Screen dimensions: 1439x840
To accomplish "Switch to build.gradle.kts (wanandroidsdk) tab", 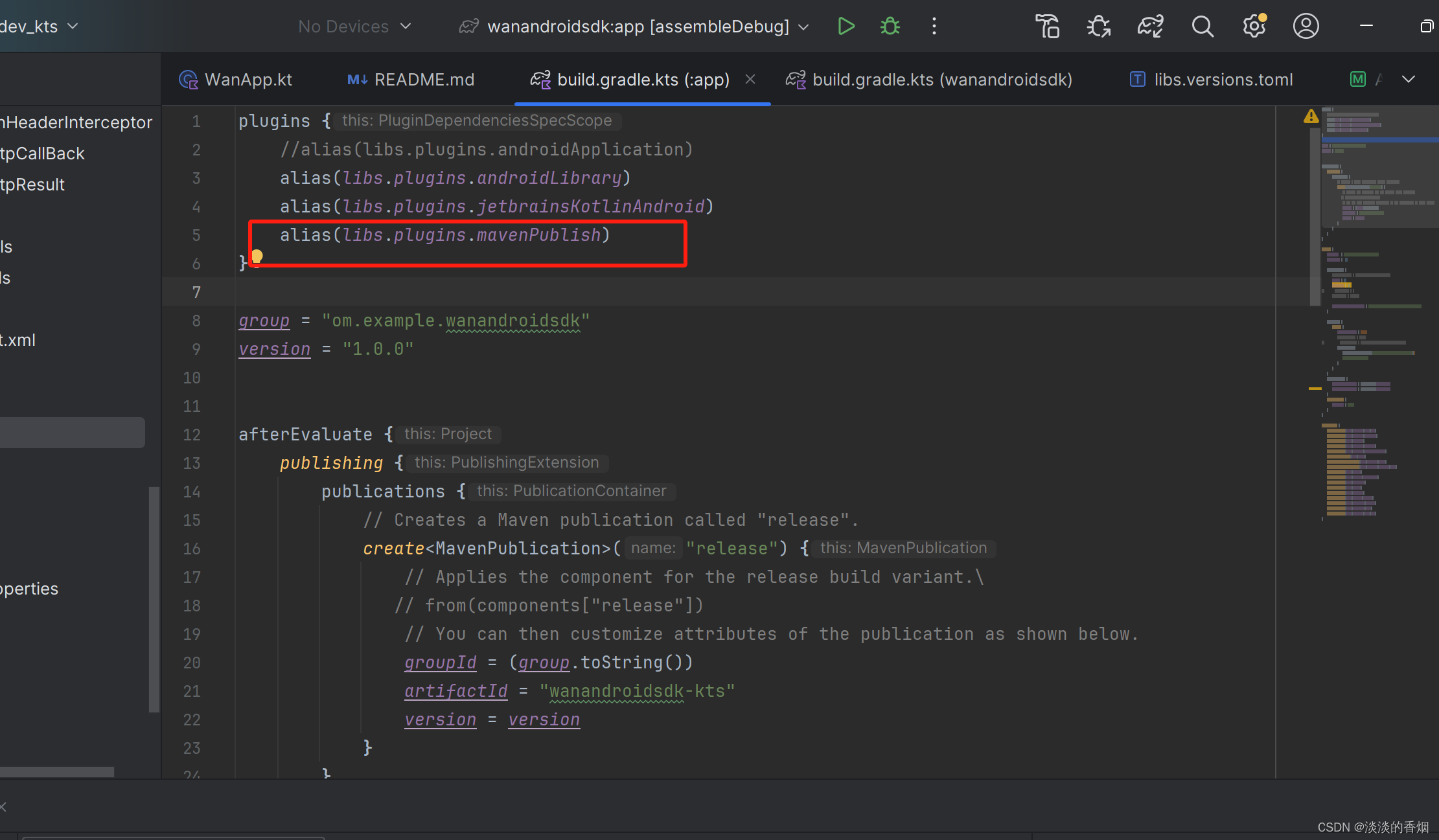I will (928, 80).
